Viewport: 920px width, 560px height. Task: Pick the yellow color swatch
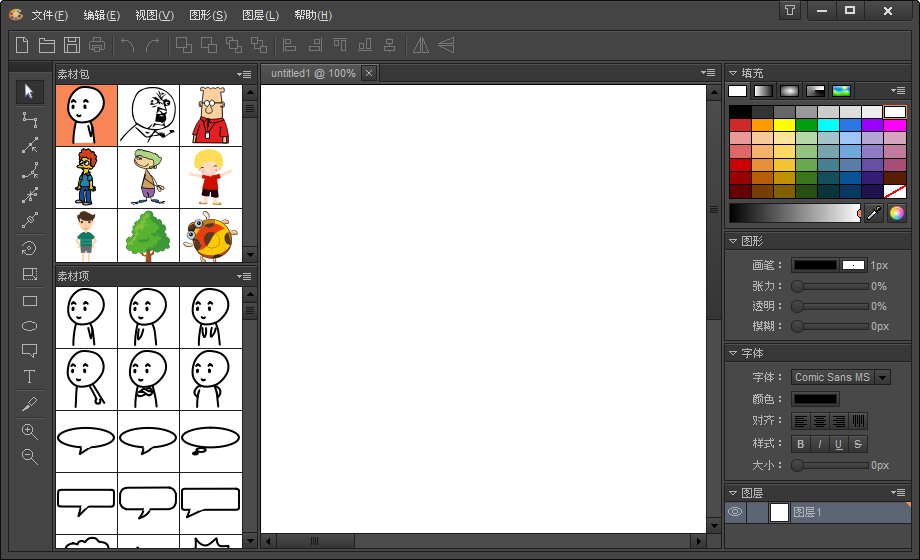(x=784, y=126)
